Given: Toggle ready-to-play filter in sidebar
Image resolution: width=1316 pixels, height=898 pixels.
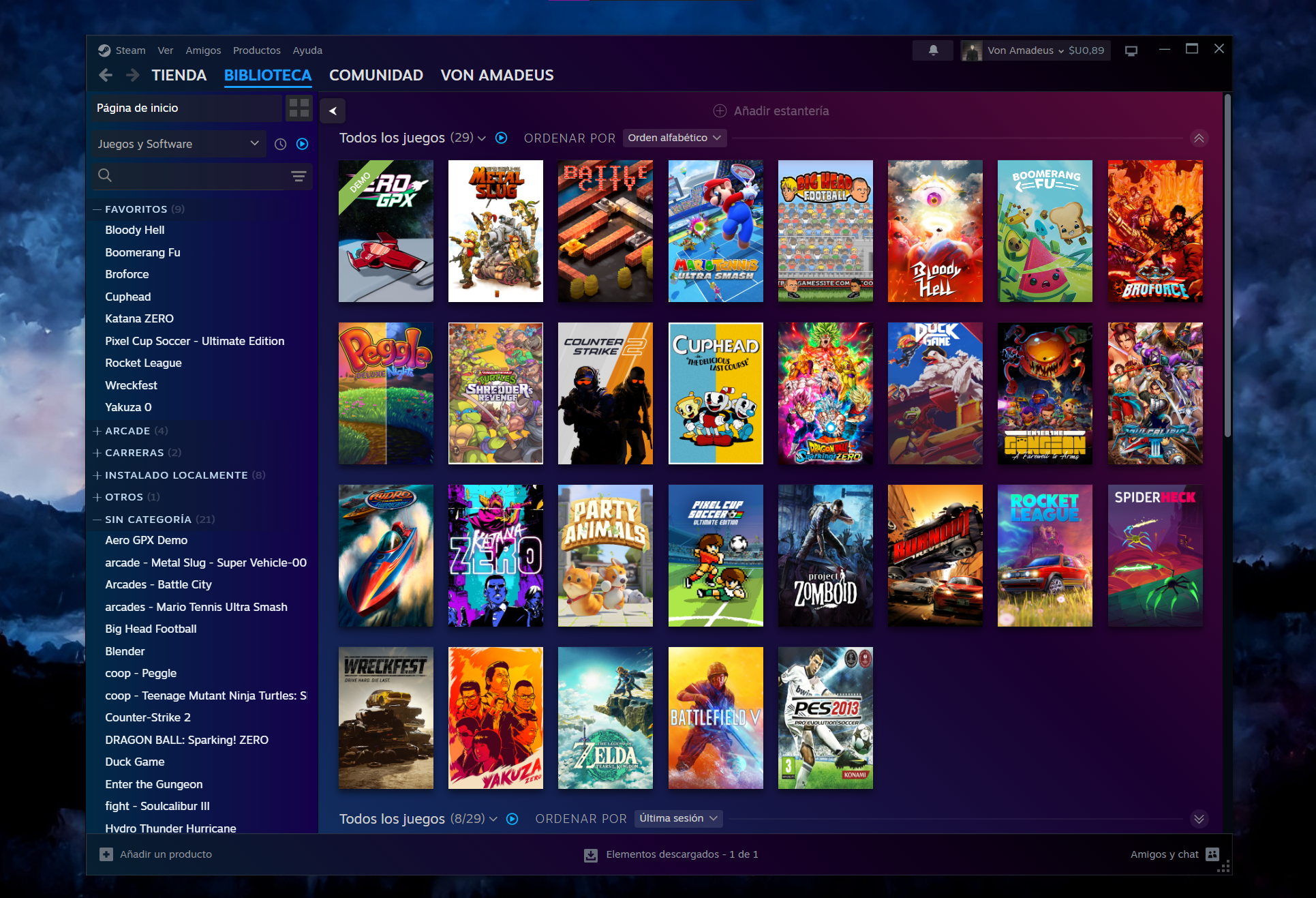Looking at the screenshot, I should point(303,144).
